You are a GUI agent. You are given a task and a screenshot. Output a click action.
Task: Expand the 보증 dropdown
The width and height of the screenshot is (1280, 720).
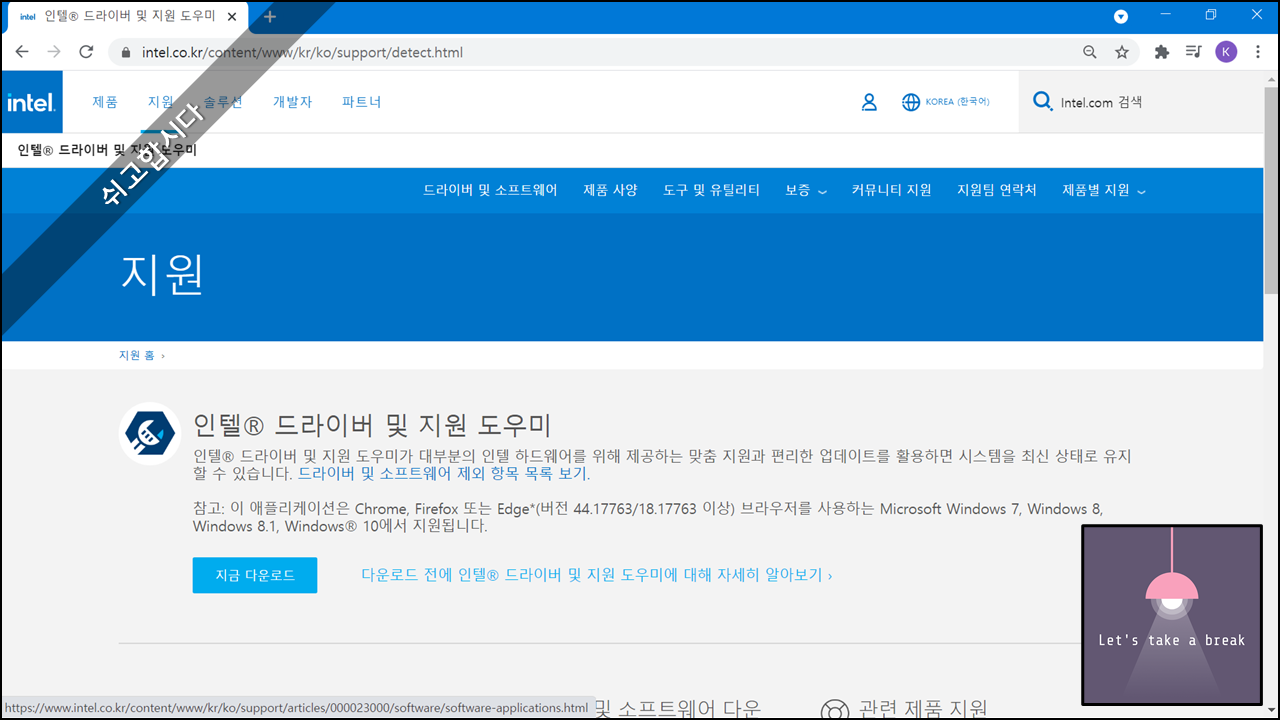805,190
